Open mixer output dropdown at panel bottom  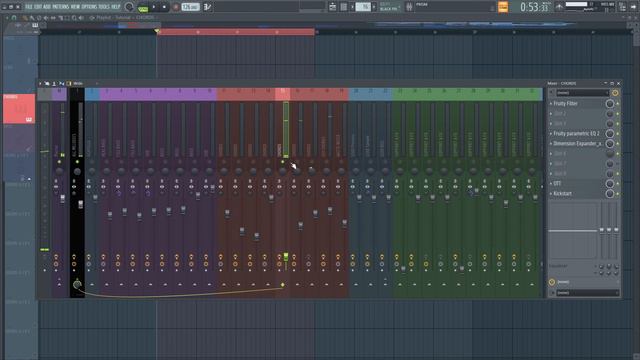(588, 293)
